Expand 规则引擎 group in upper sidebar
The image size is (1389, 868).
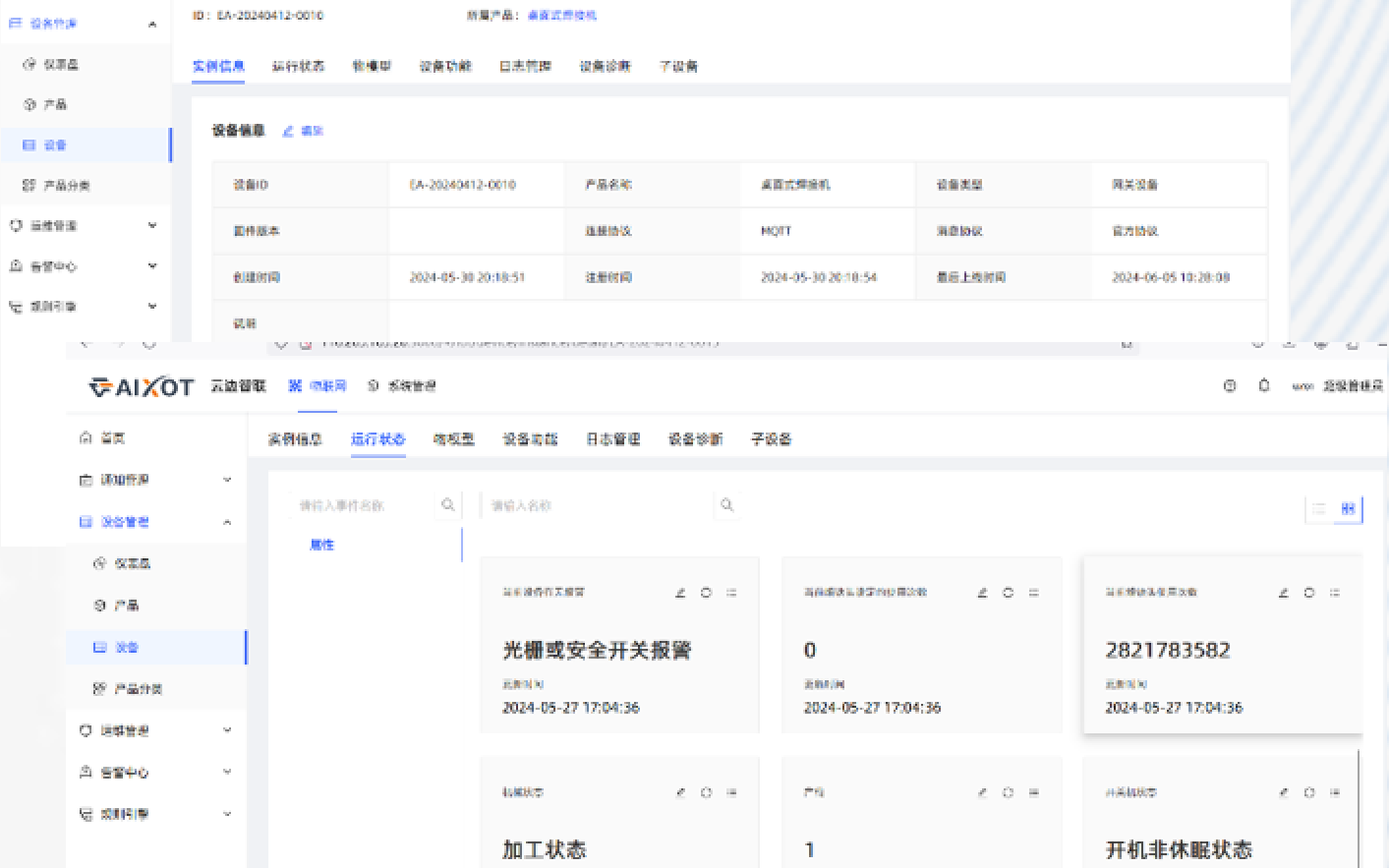pos(152,307)
